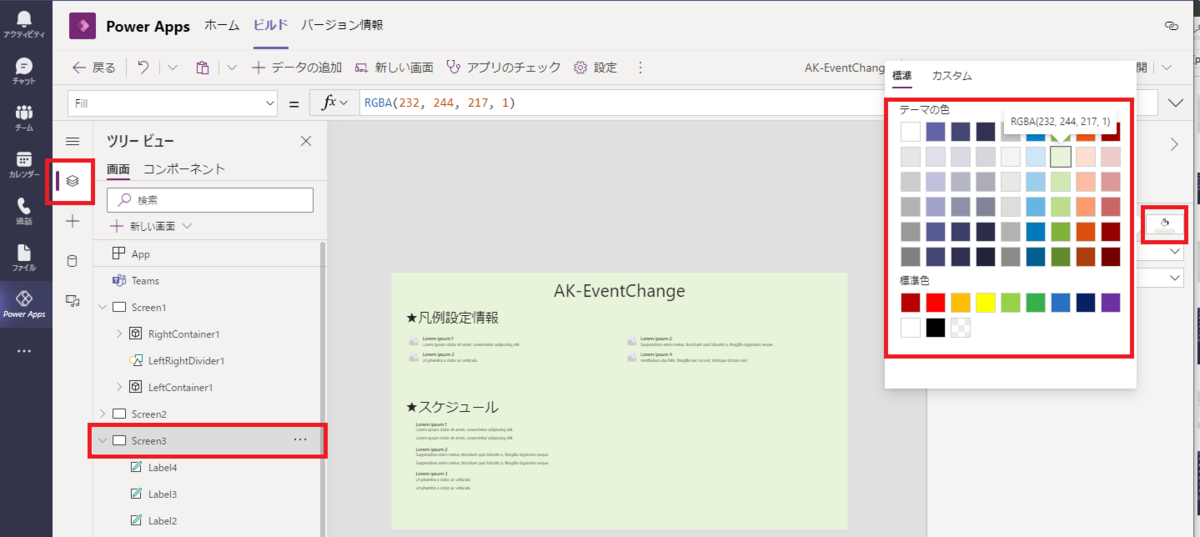
Task: Click データの追加 in the toolbar
Action: tap(297, 67)
